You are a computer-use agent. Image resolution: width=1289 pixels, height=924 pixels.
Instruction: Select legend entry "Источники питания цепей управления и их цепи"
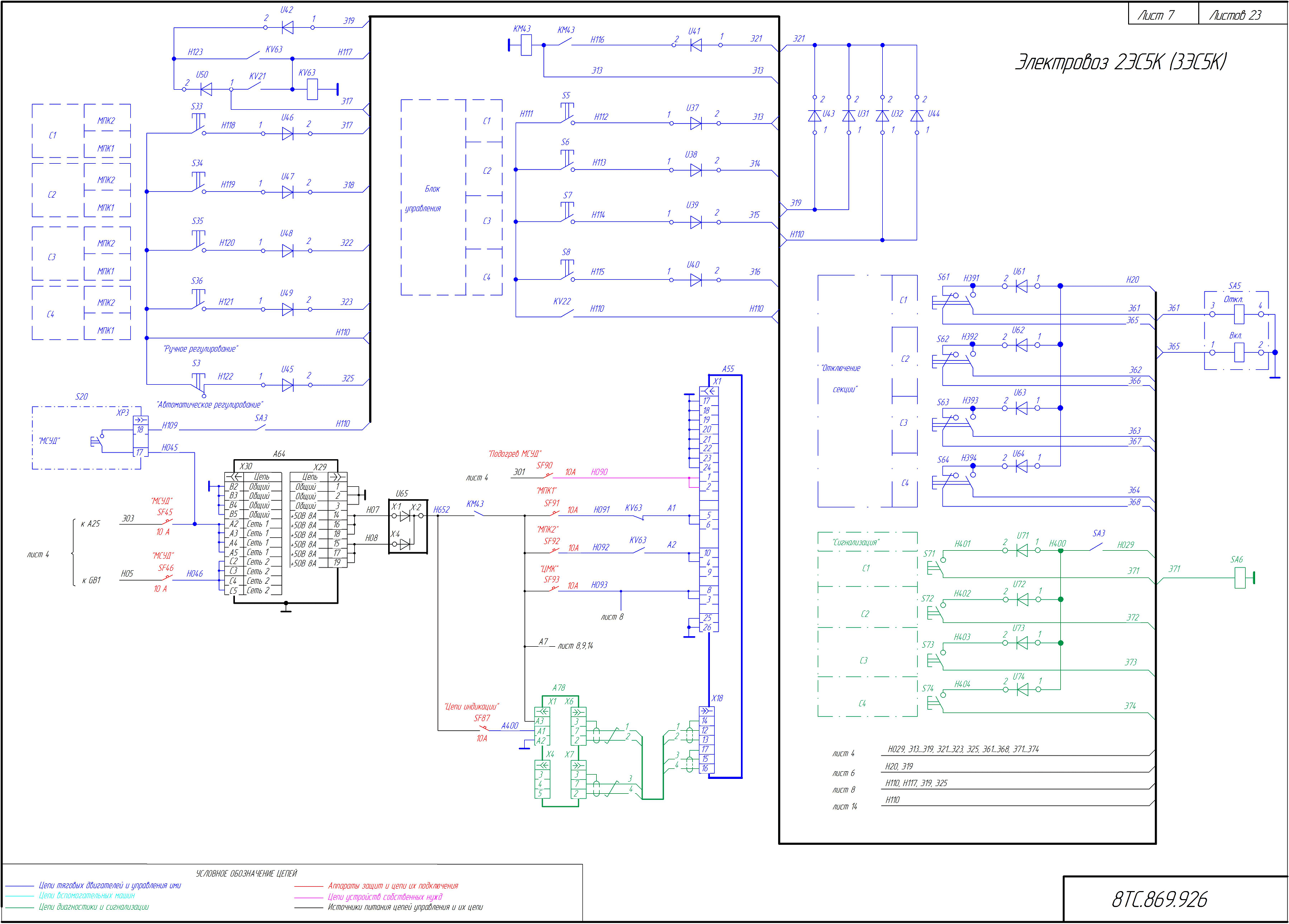405,907
